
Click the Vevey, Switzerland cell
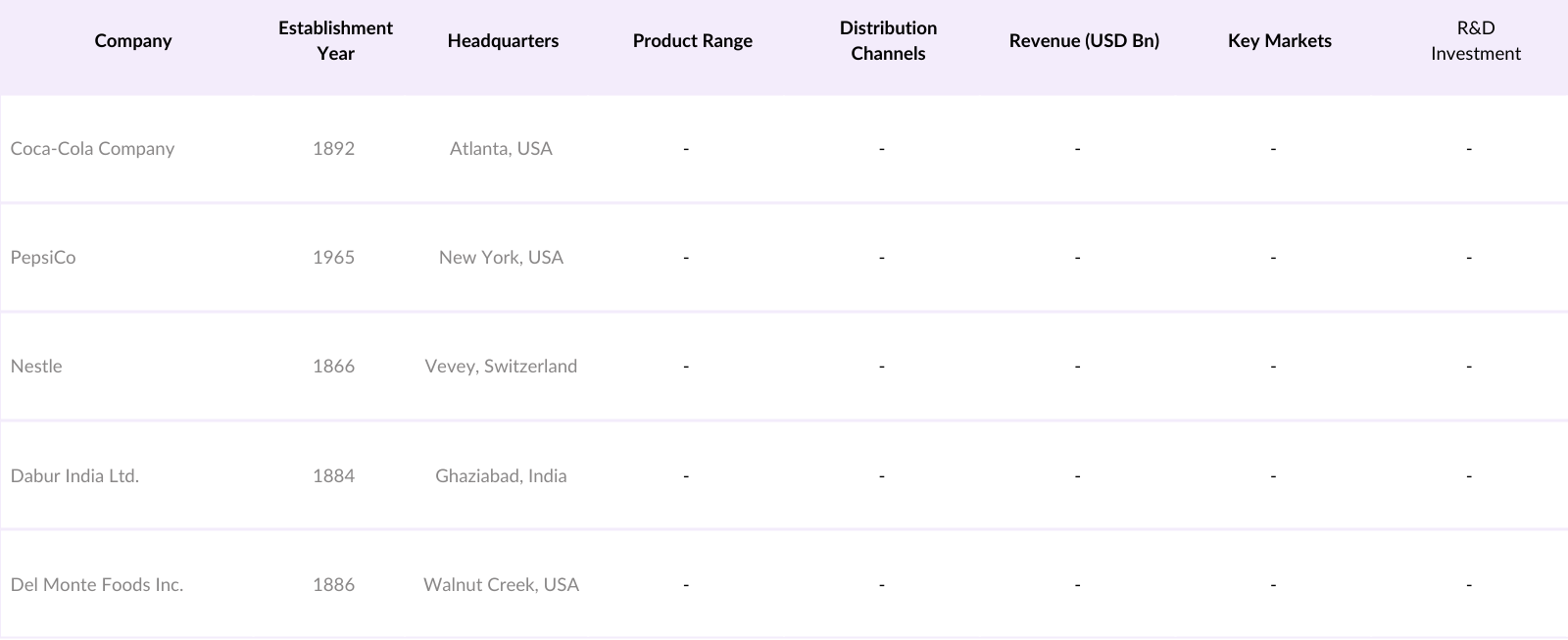(x=501, y=367)
